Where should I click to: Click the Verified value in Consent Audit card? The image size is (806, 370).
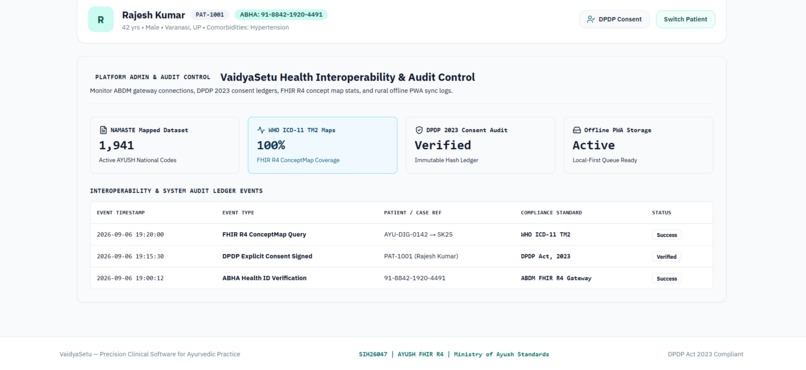click(443, 145)
